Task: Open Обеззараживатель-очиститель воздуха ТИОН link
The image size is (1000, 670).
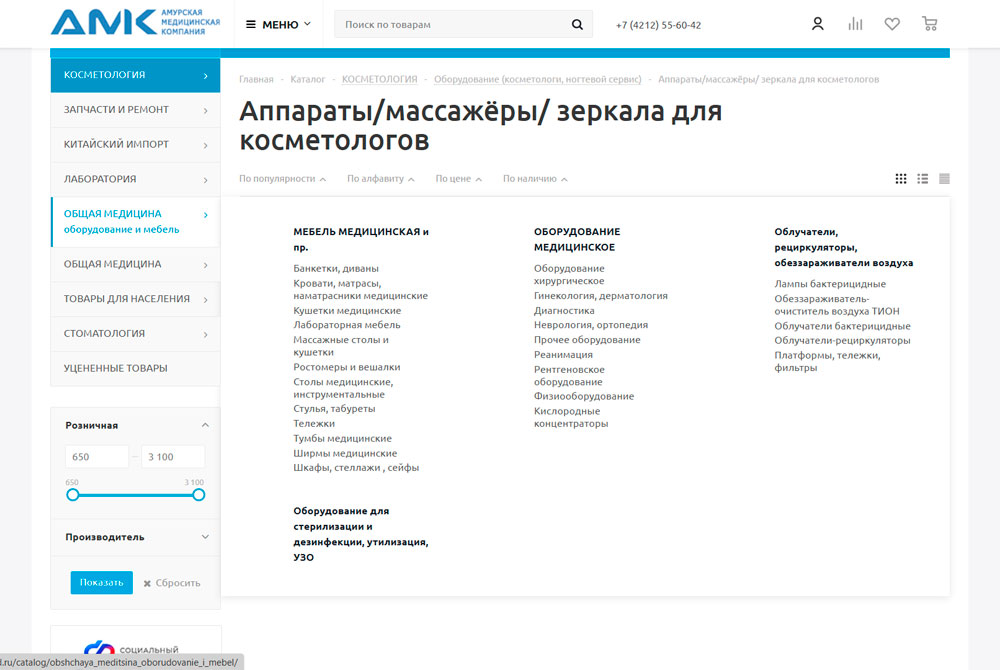Action: 837,305
